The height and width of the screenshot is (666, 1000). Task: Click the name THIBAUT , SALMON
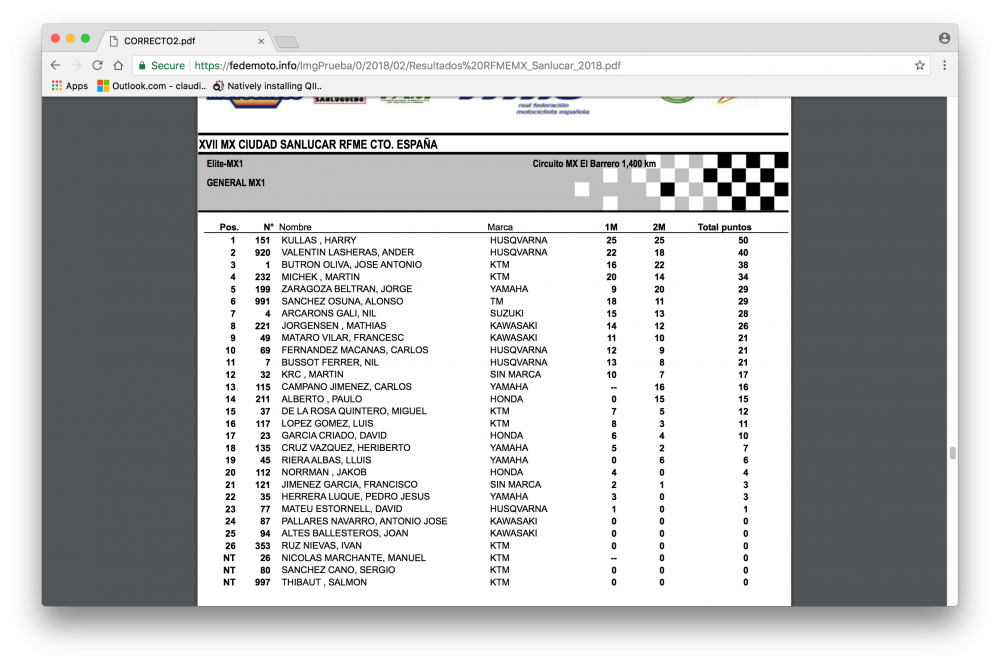(x=324, y=582)
